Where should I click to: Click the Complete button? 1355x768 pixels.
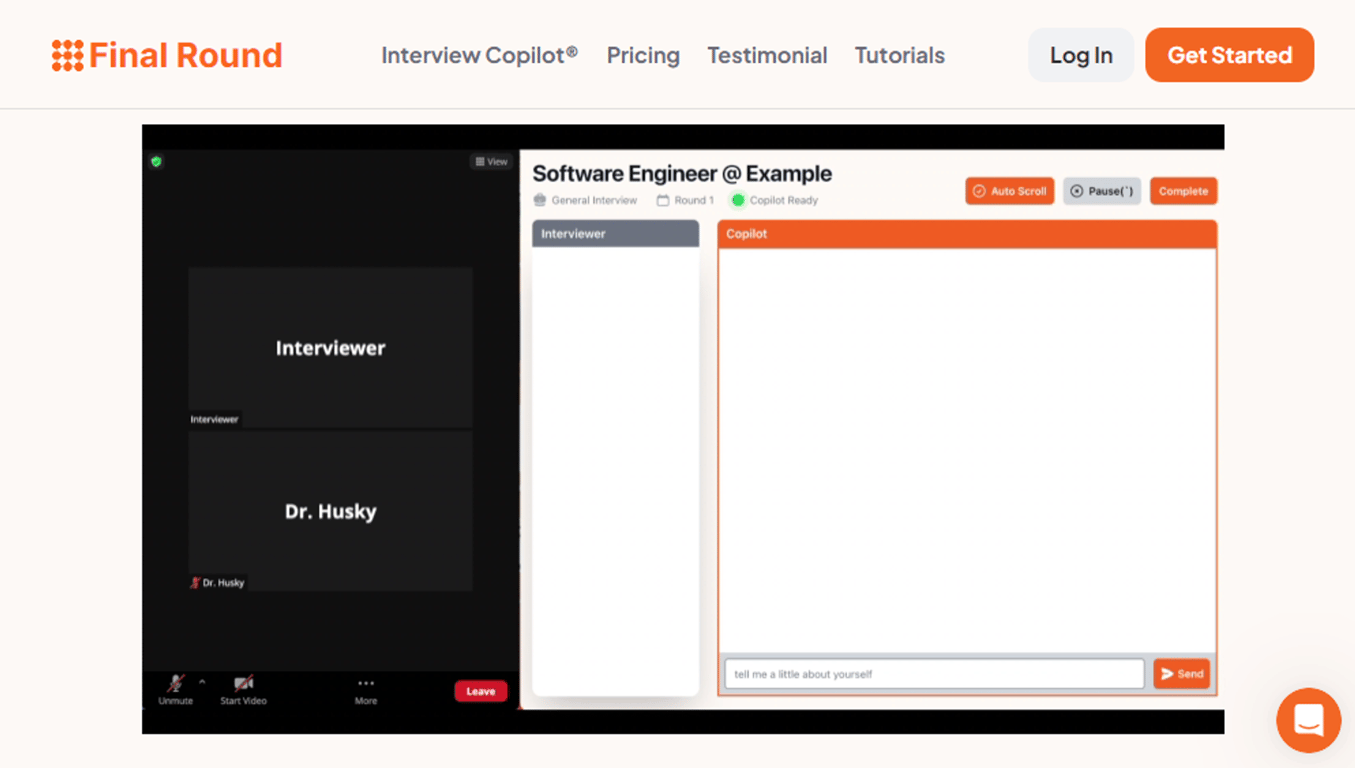pyautogui.click(x=1183, y=191)
